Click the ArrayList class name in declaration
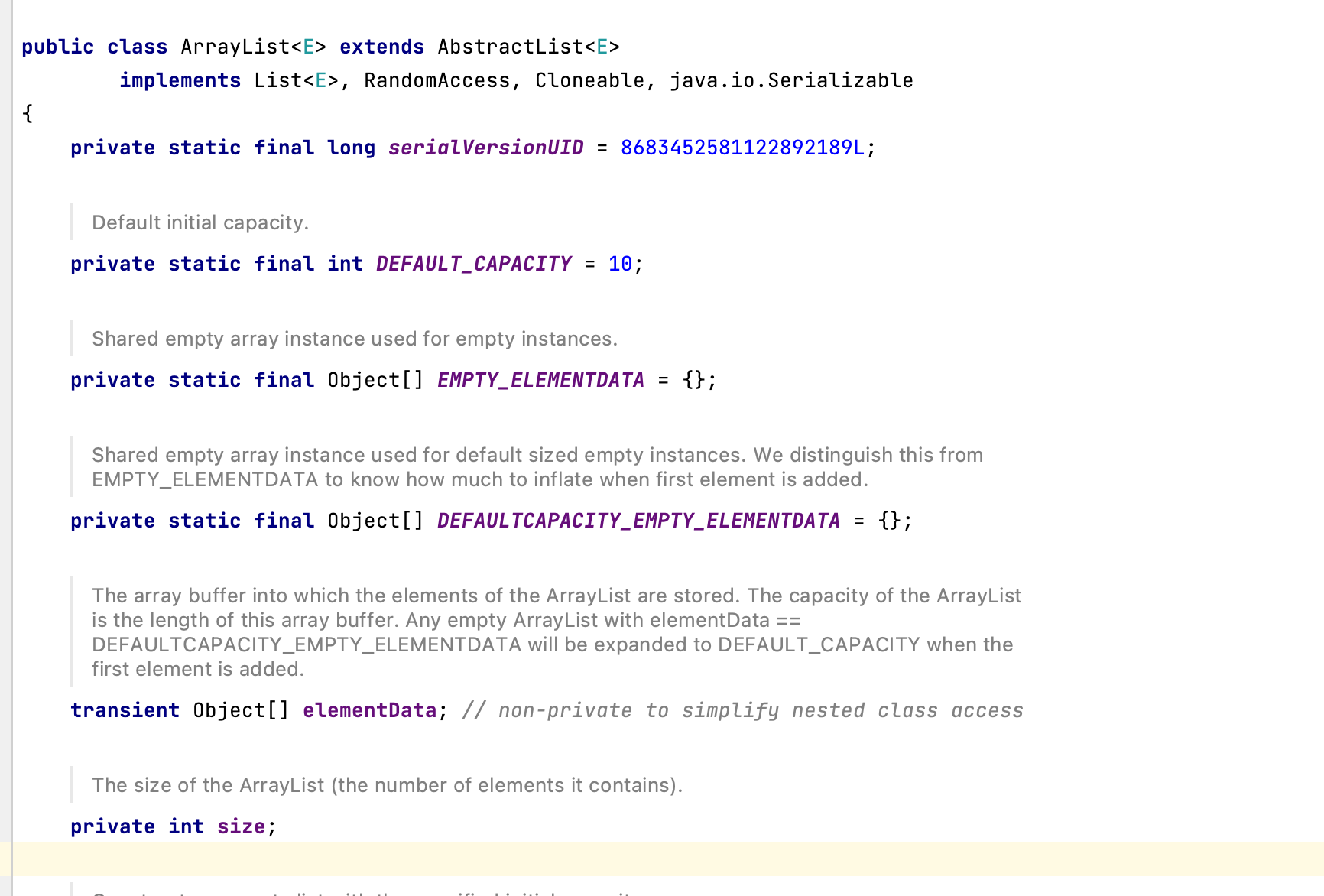 pyautogui.click(x=235, y=47)
